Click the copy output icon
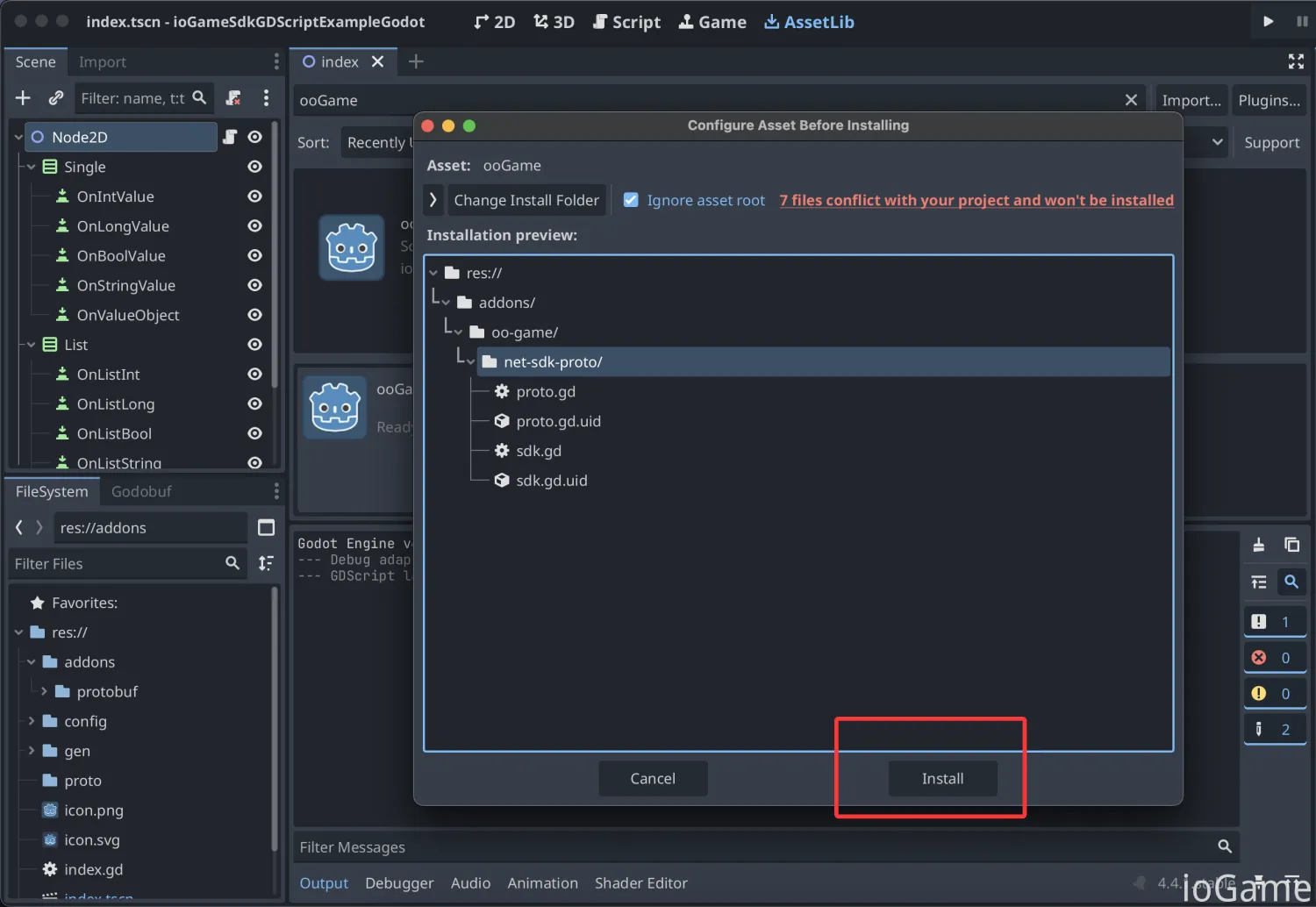Viewport: 1316px width, 907px height. (x=1291, y=545)
